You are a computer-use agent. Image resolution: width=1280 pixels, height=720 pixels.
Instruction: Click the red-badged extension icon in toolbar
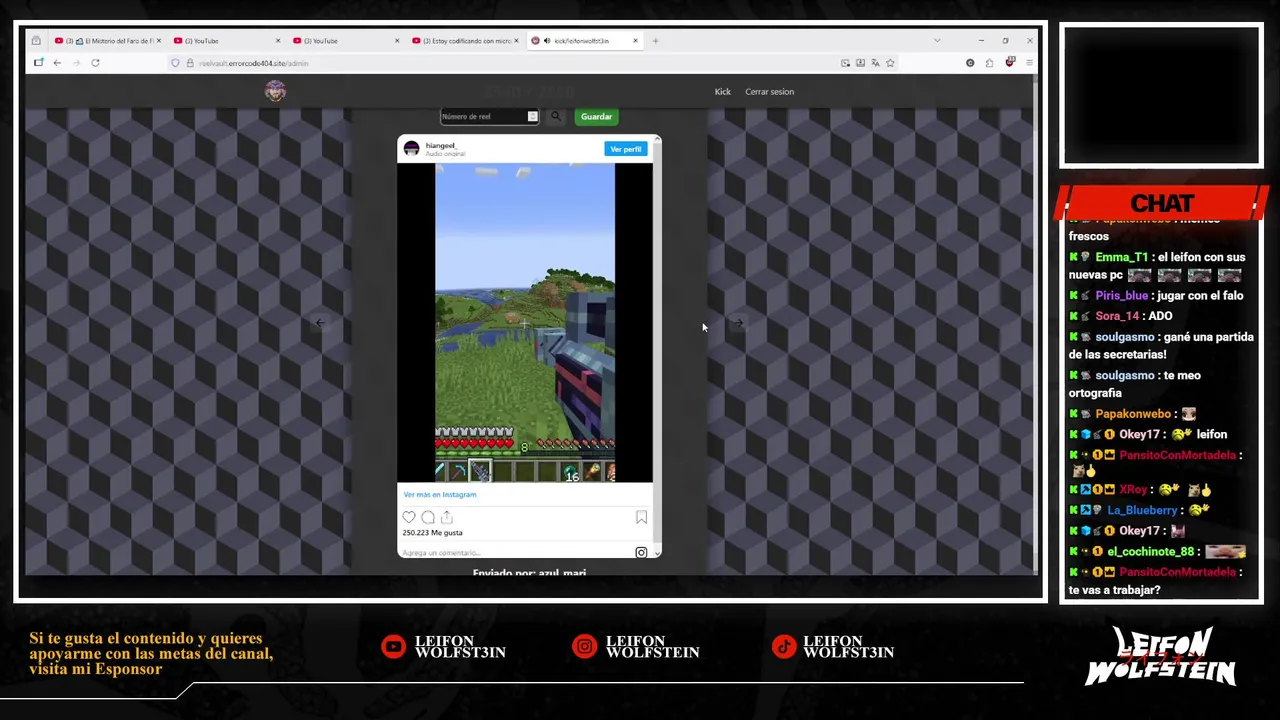tap(1009, 63)
